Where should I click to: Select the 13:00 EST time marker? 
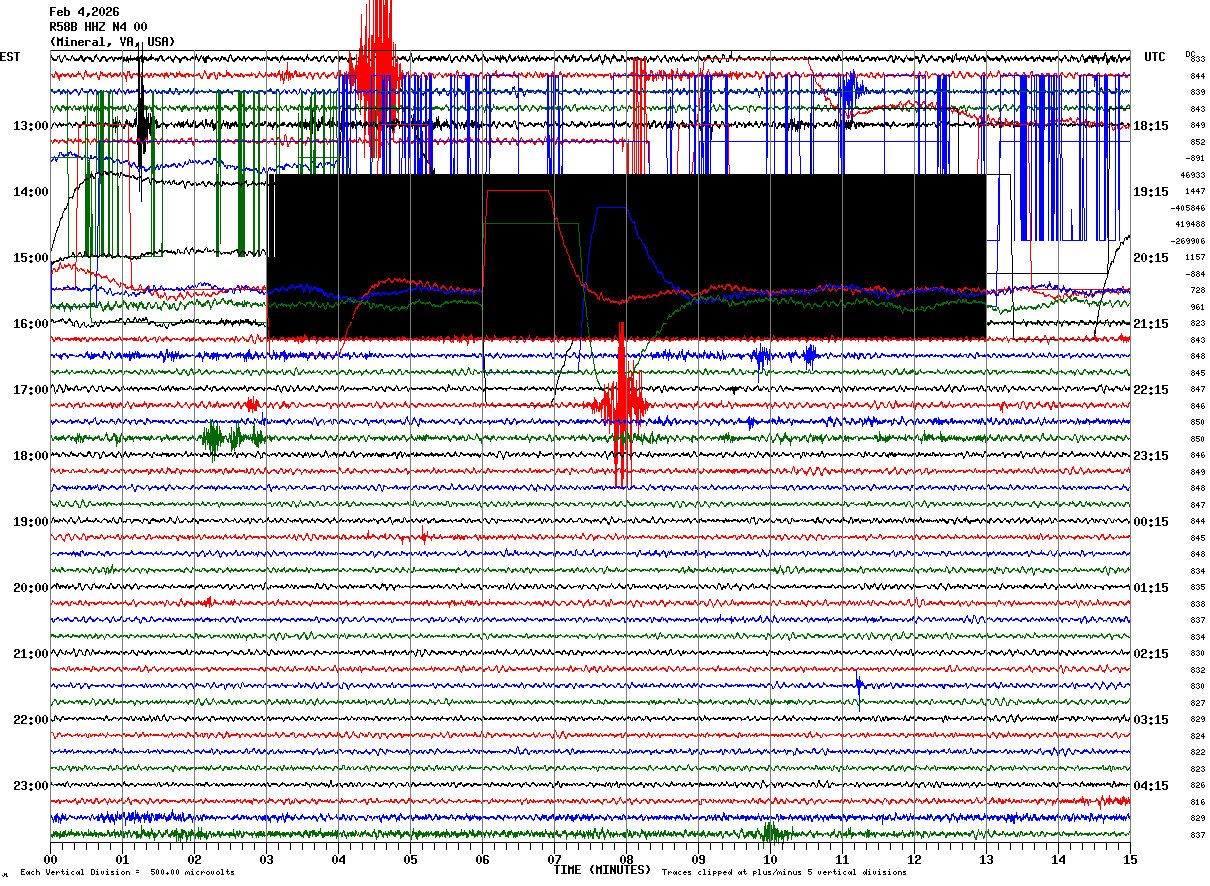click(x=30, y=126)
